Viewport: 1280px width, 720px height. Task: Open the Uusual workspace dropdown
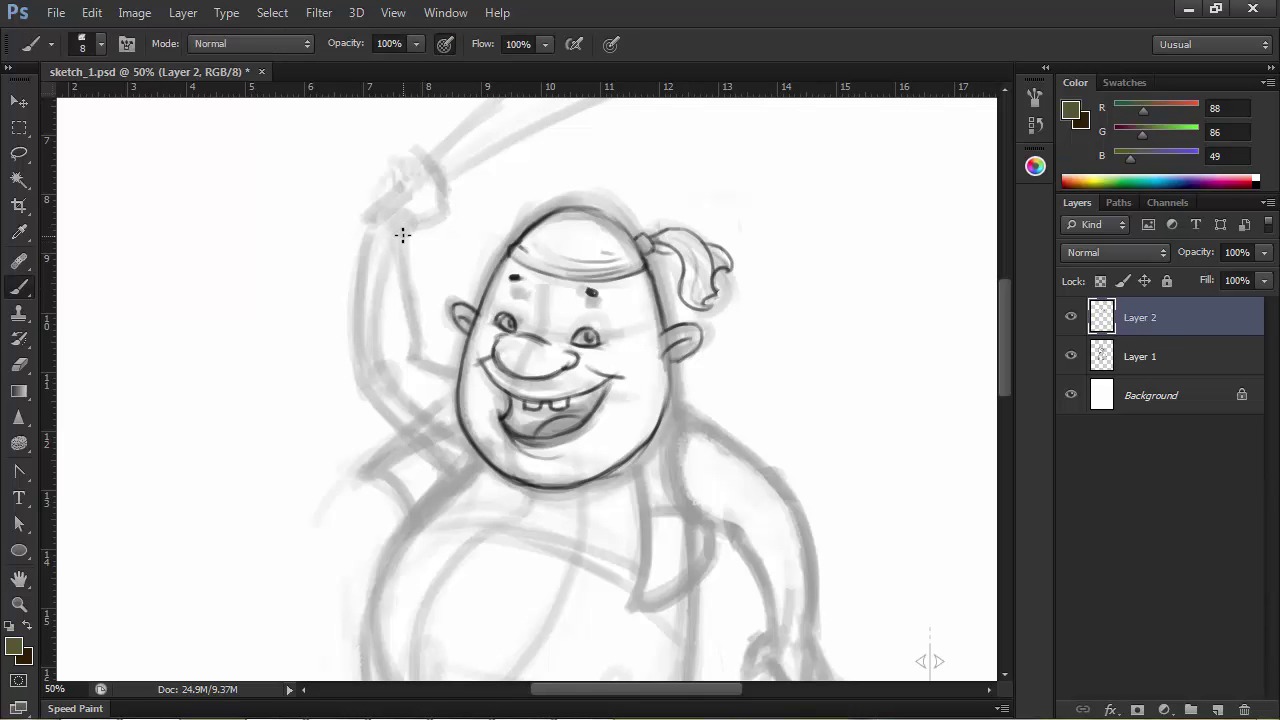[1212, 44]
